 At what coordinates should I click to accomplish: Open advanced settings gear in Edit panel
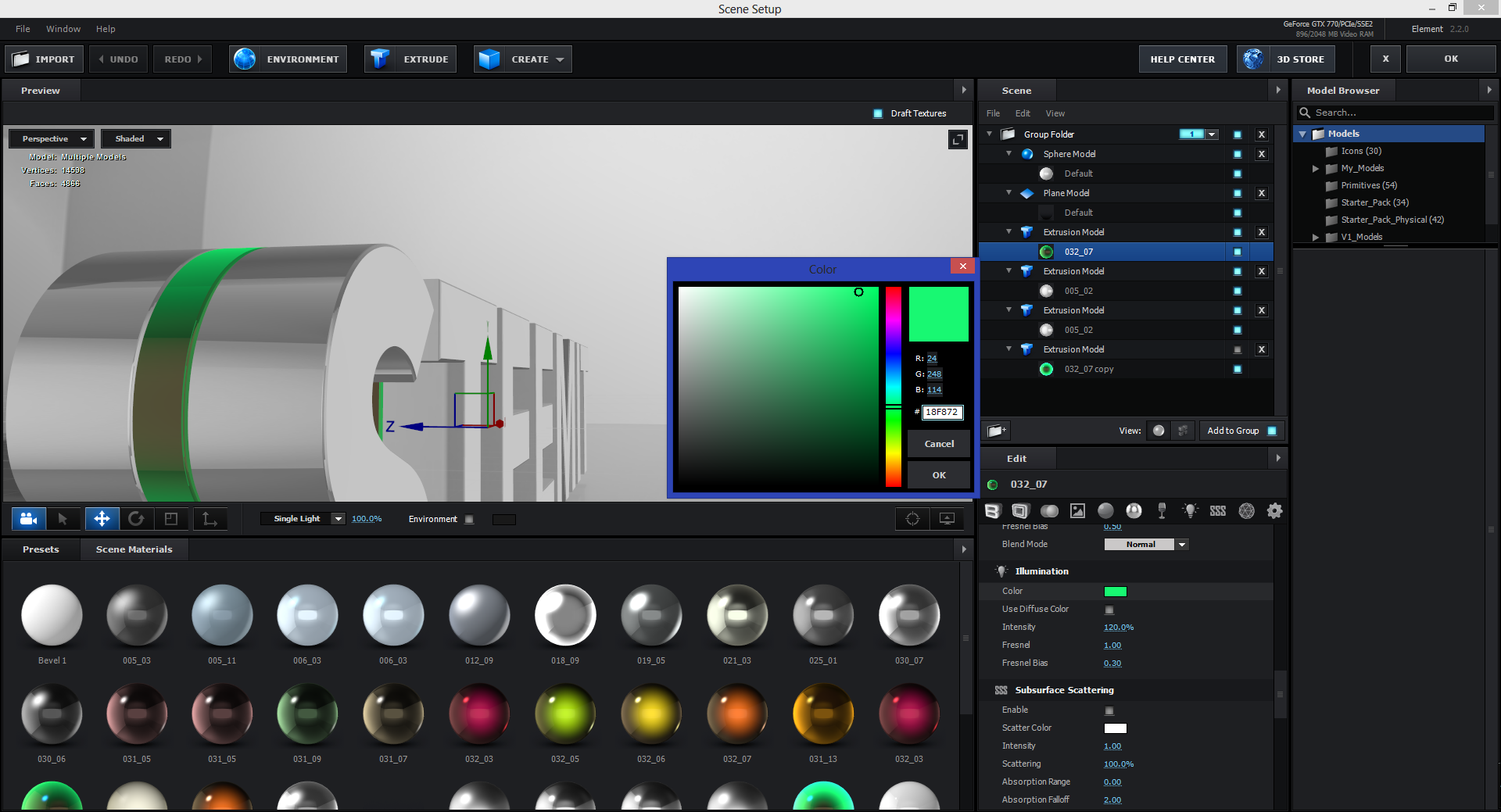[1274, 511]
